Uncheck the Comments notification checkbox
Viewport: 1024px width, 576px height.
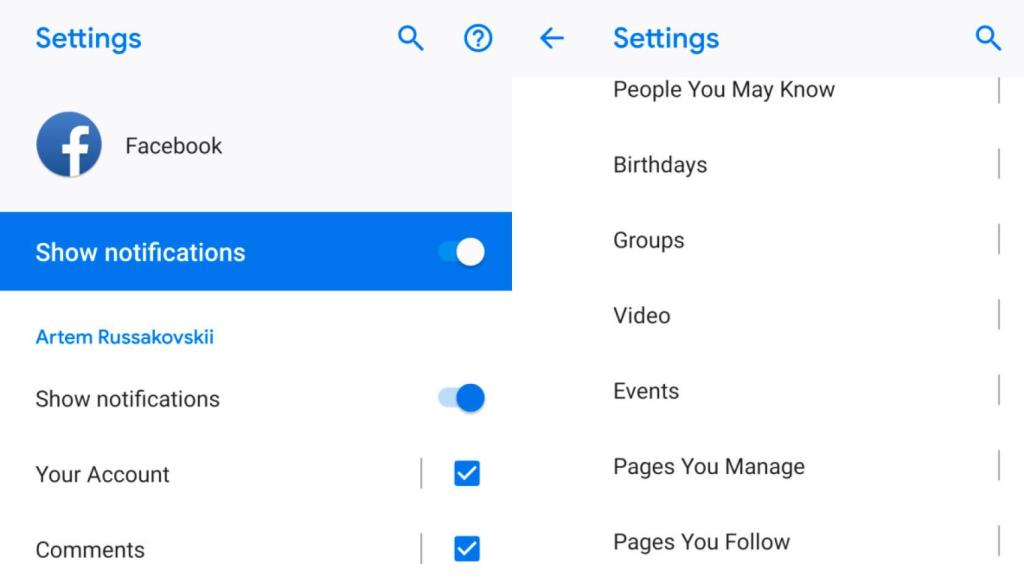click(x=467, y=548)
